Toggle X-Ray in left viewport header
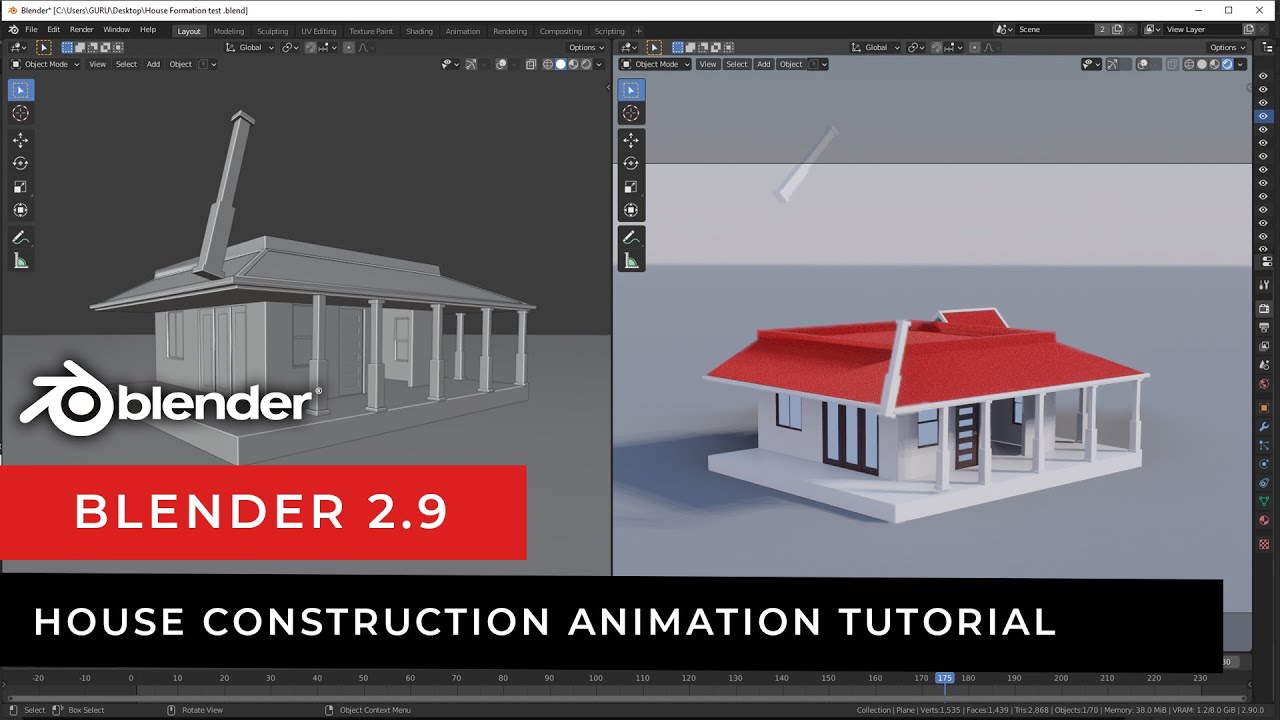Screen dimensions: 1280x720 tap(531, 64)
